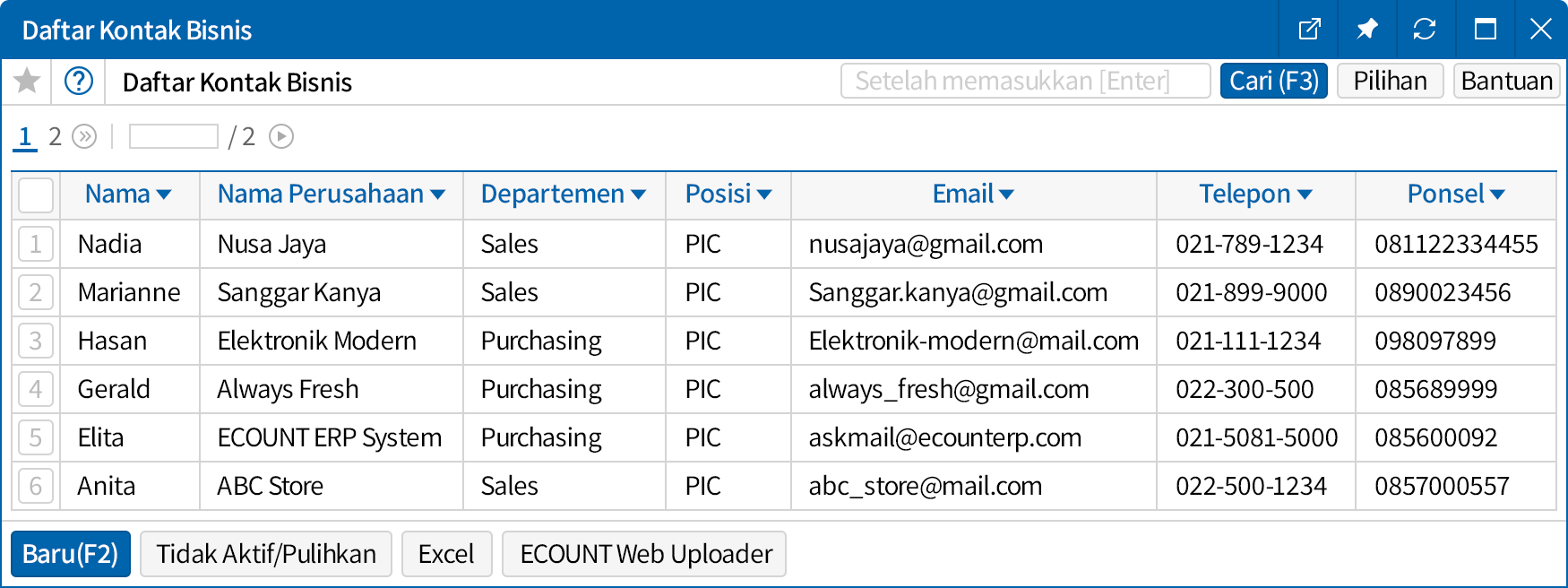Image resolution: width=1568 pixels, height=588 pixels.
Task: Open the question mark help icon
Action: click(79, 82)
